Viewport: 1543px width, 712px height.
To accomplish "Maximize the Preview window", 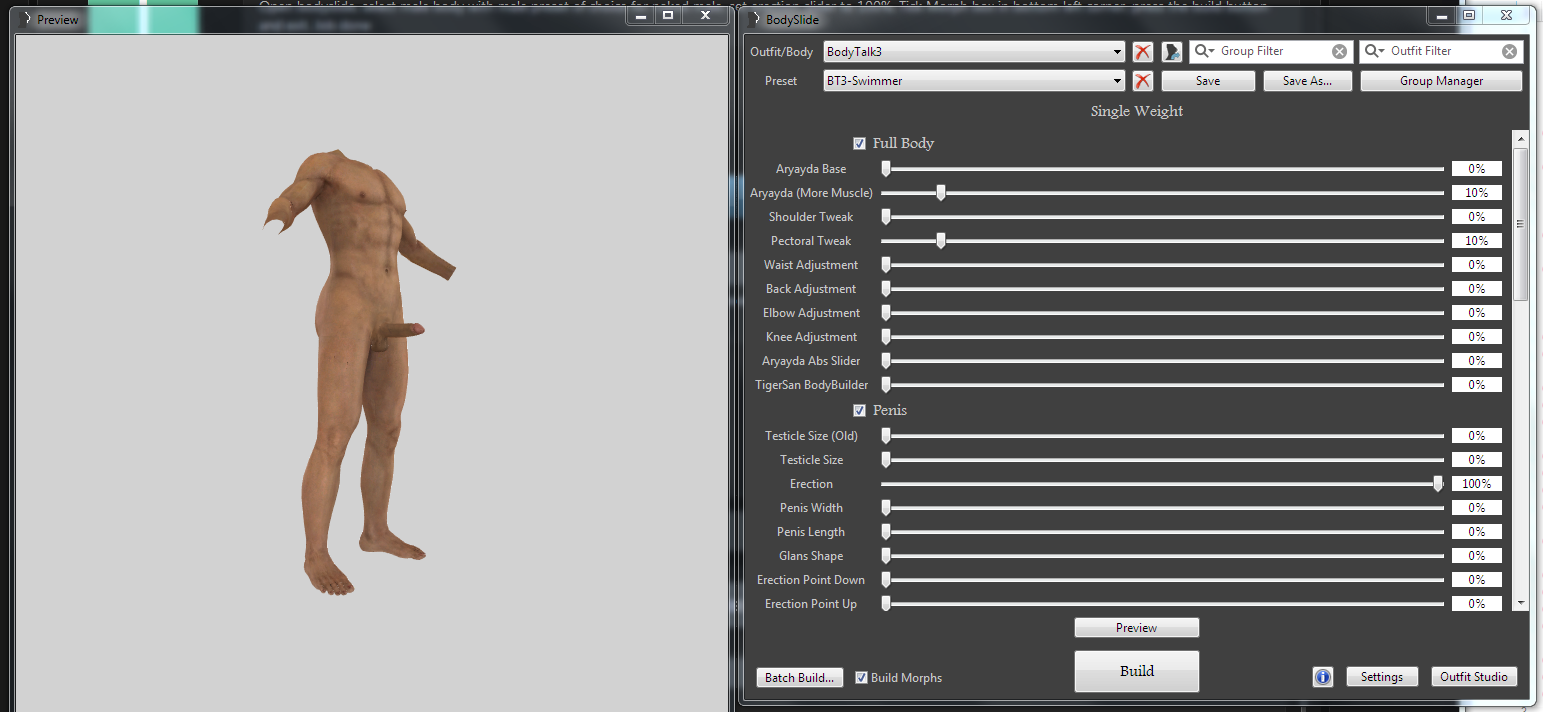I will [668, 15].
